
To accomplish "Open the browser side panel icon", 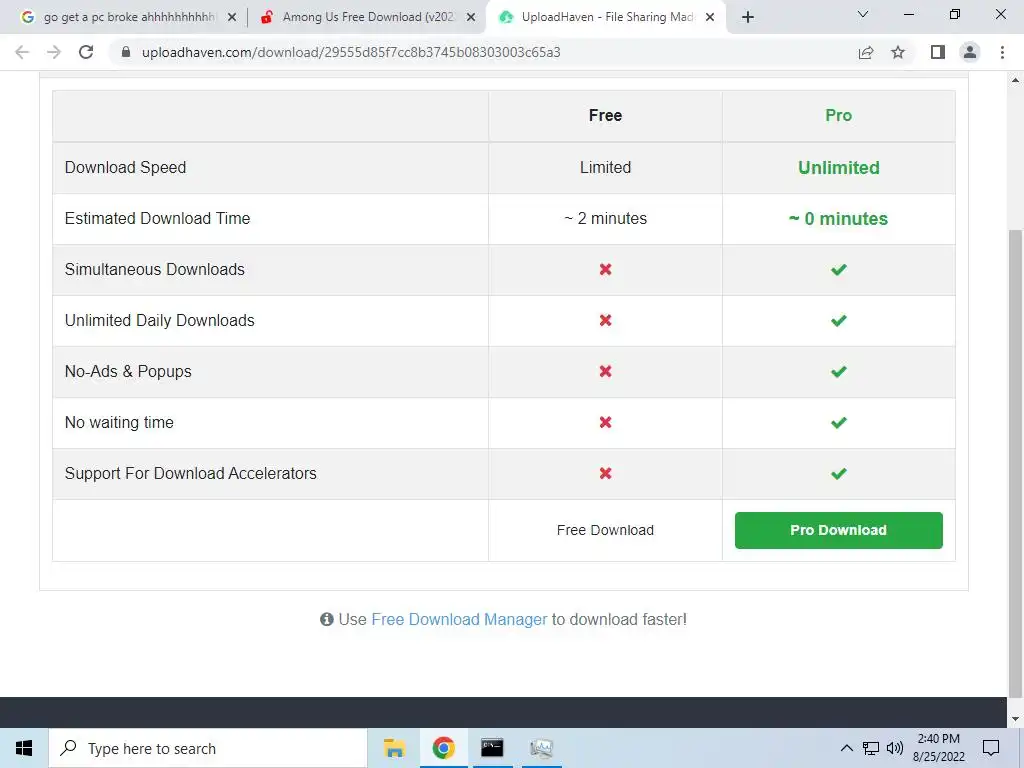I will click(x=938, y=52).
